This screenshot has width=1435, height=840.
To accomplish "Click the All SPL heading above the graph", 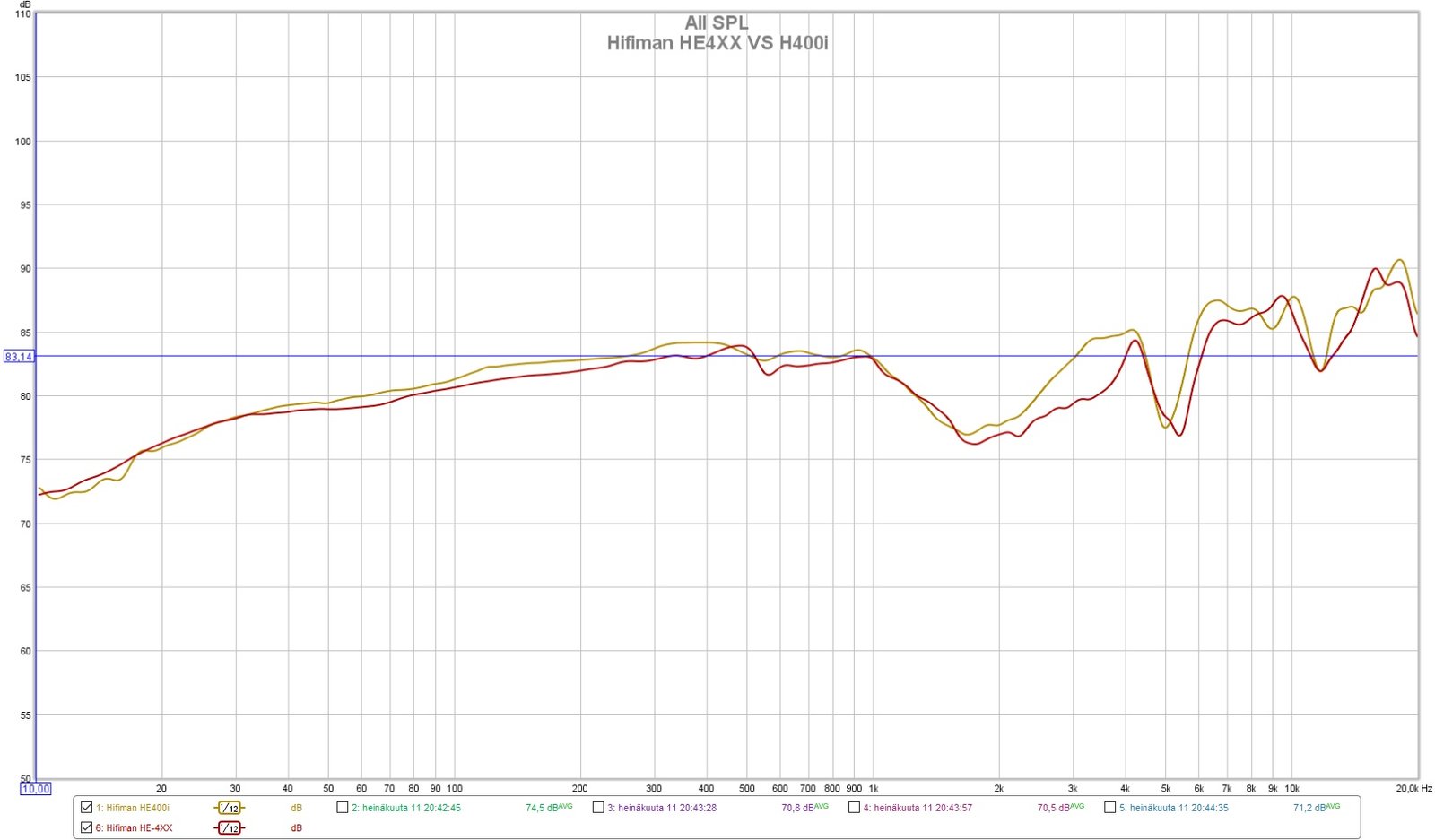I will [716, 23].
